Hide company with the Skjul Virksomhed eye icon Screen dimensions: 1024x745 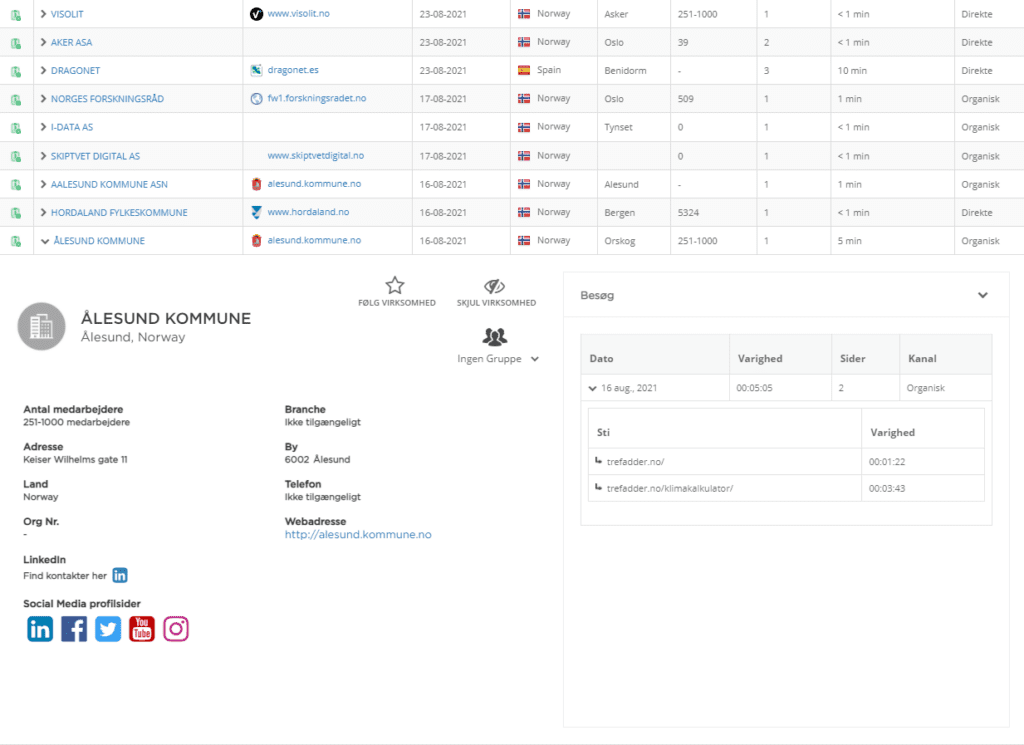click(x=494, y=286)
